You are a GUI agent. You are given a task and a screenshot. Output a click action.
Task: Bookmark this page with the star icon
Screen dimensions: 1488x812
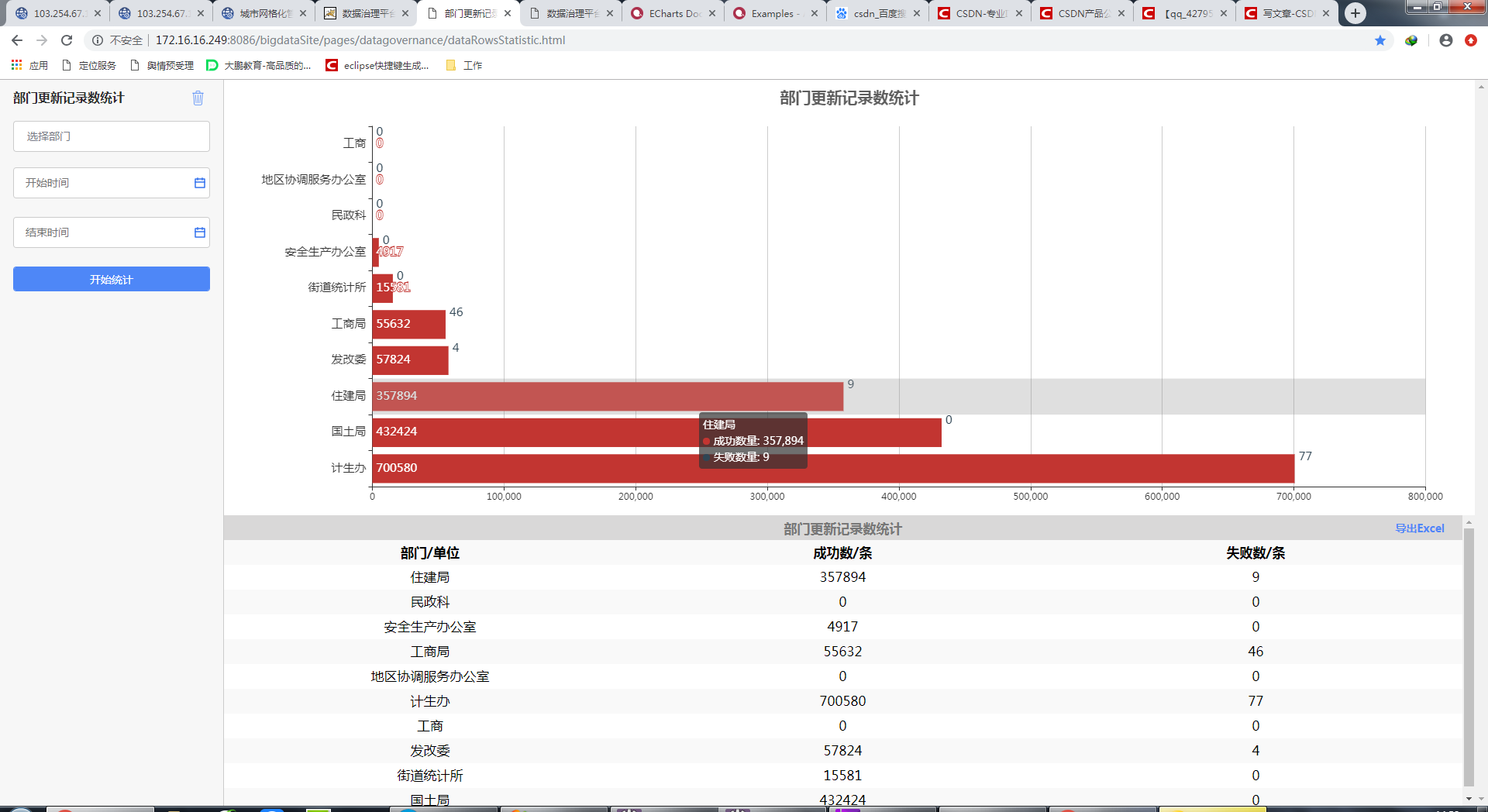coord(1380,40)
